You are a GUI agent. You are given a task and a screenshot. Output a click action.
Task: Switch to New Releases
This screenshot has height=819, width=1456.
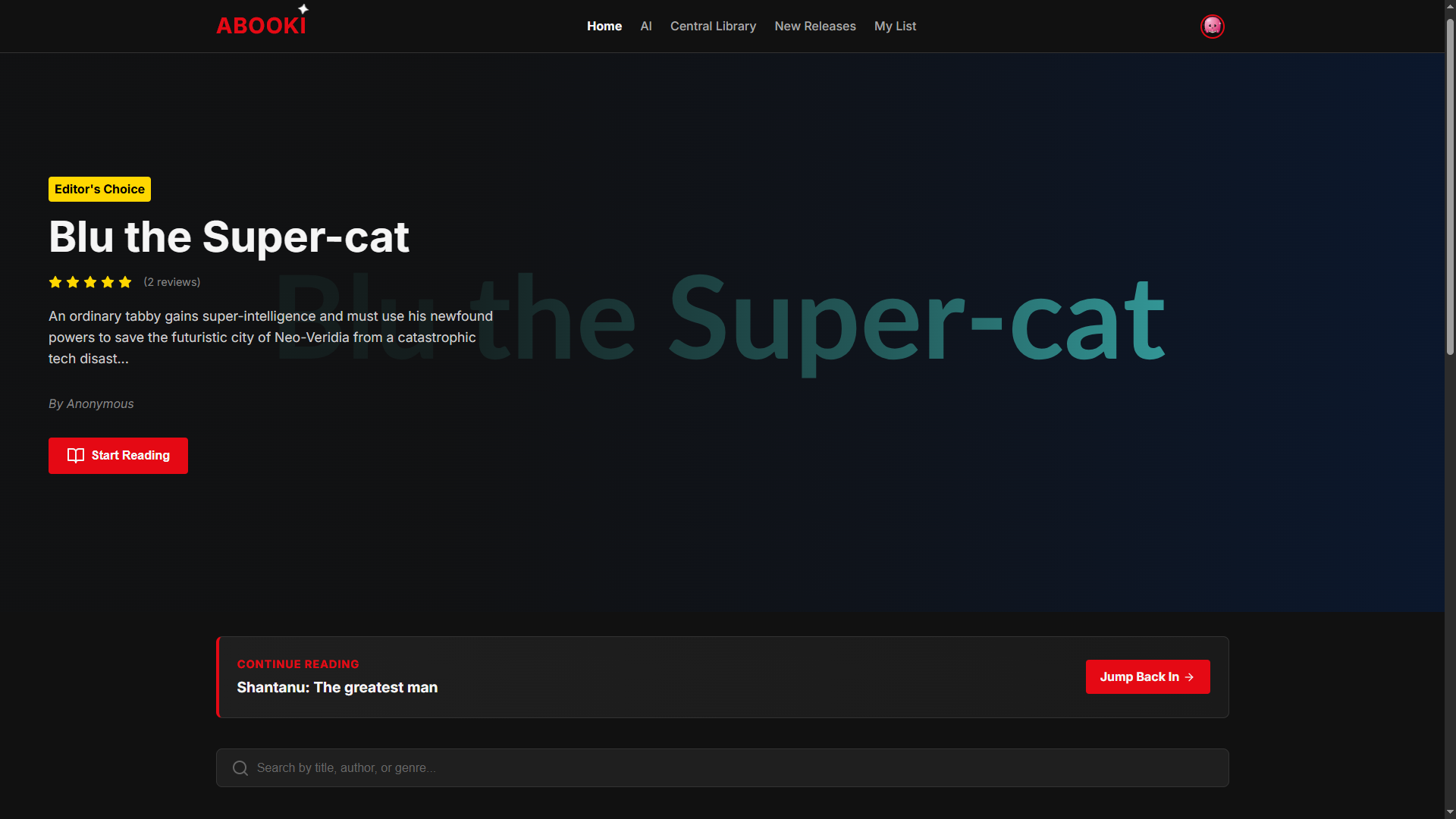[x=814, y=27]
